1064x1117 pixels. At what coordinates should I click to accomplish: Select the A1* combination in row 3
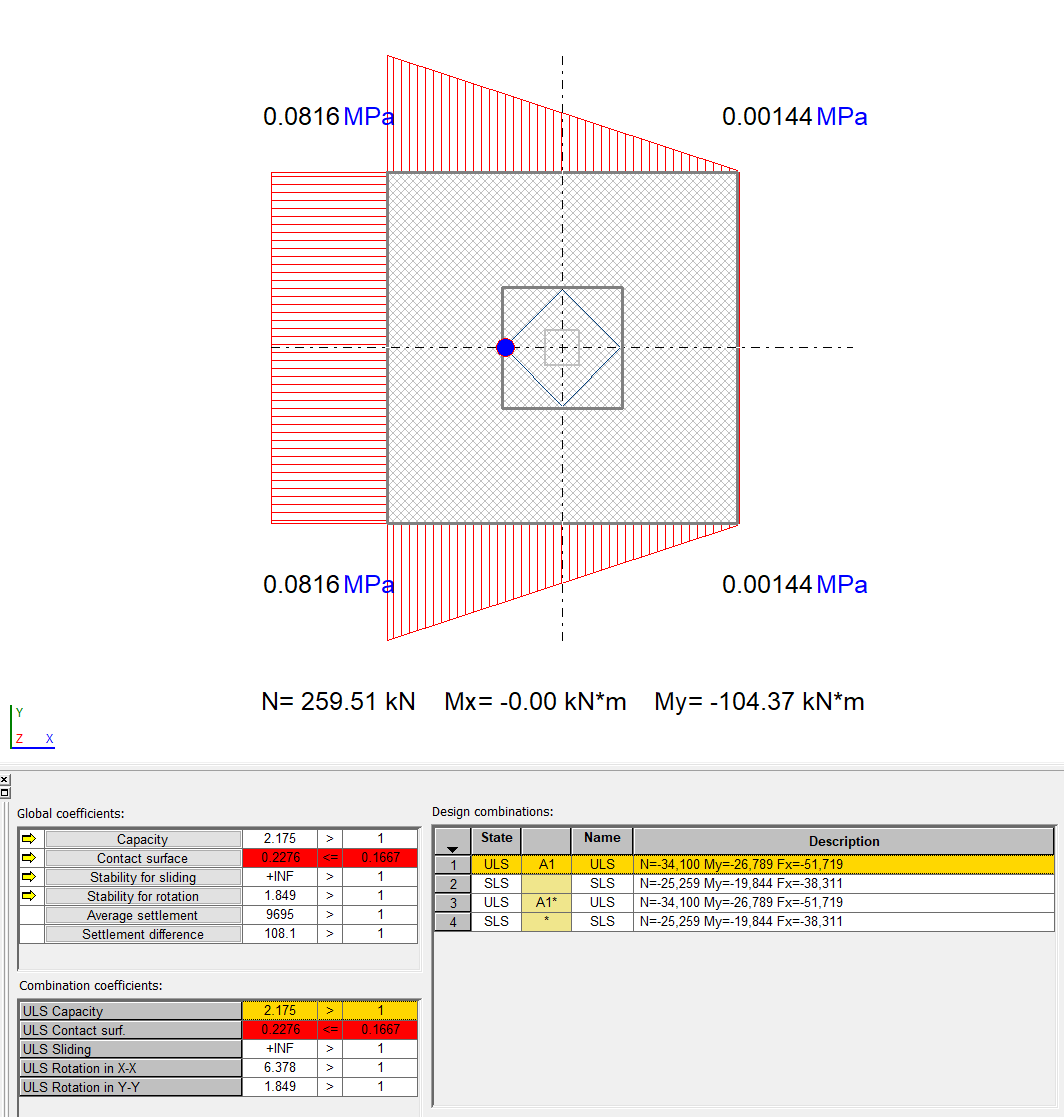[x=547, y=902]
